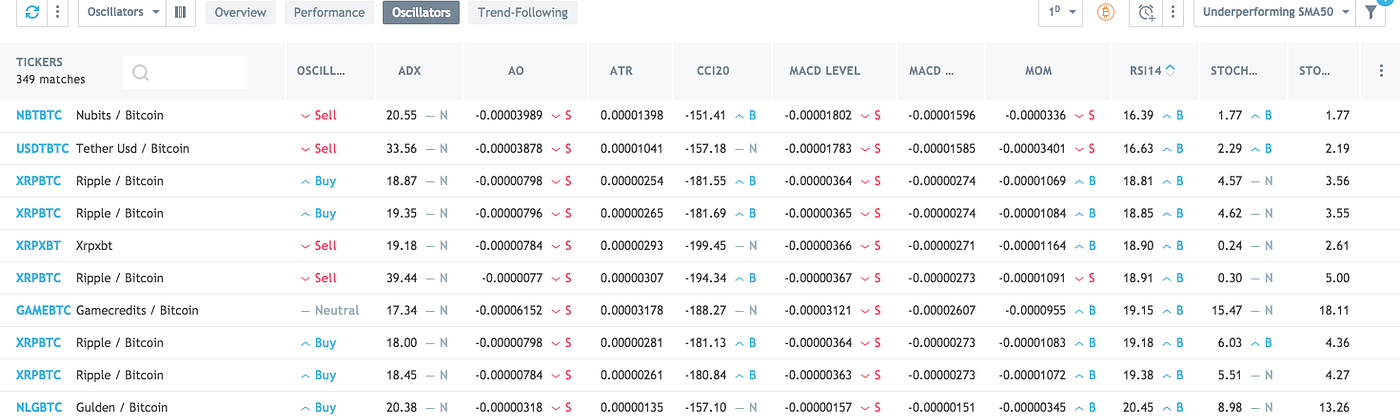
Task: Sort by the STOCH... column header
Action: tap(1234, 71)
